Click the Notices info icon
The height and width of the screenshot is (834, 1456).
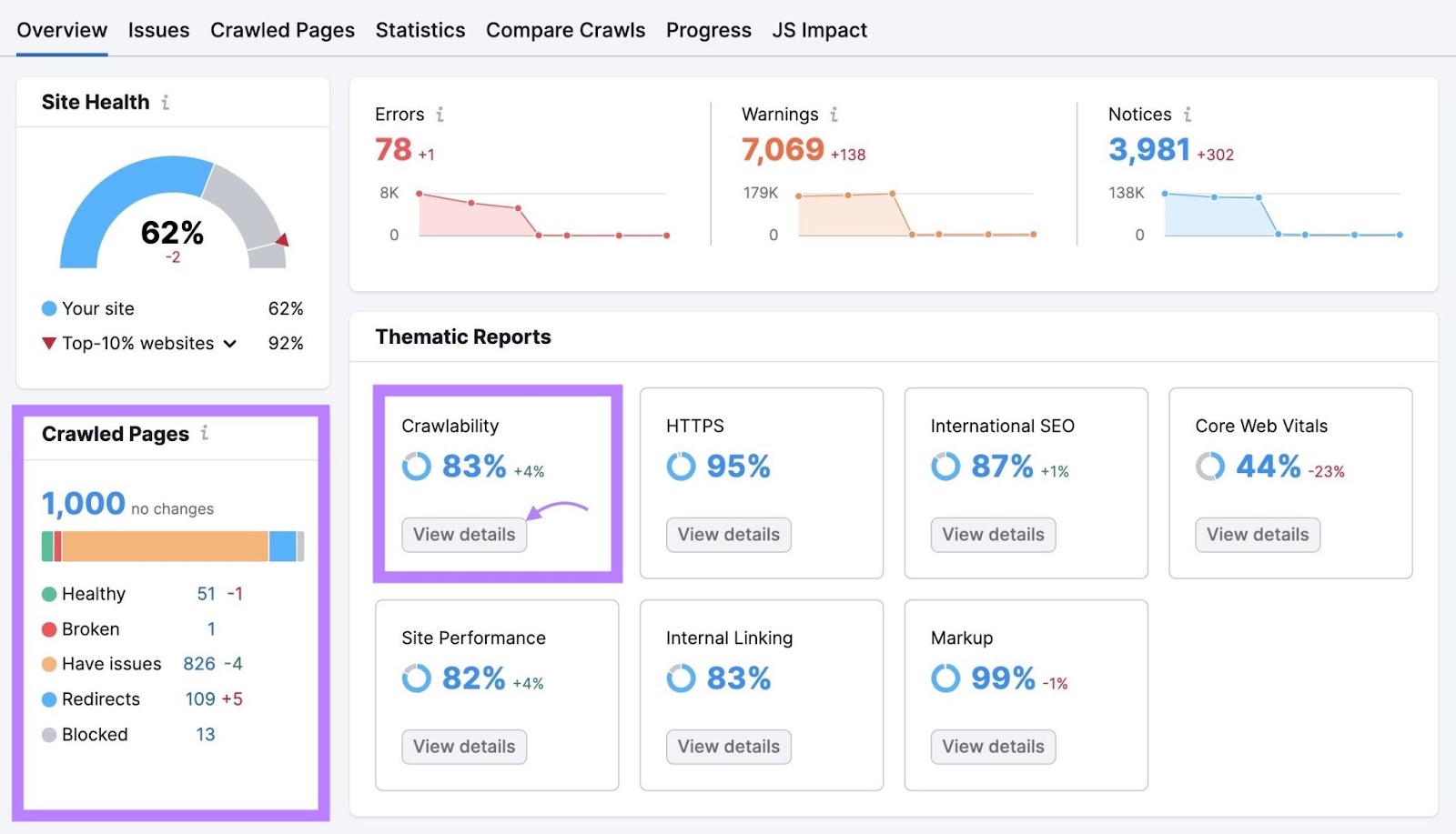[x=1188, y=115]
